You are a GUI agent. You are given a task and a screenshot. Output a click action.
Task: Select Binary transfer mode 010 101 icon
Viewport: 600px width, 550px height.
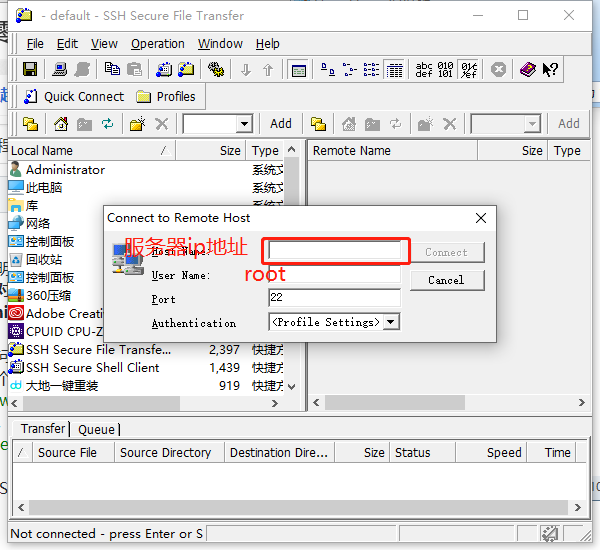coord(445,70)
